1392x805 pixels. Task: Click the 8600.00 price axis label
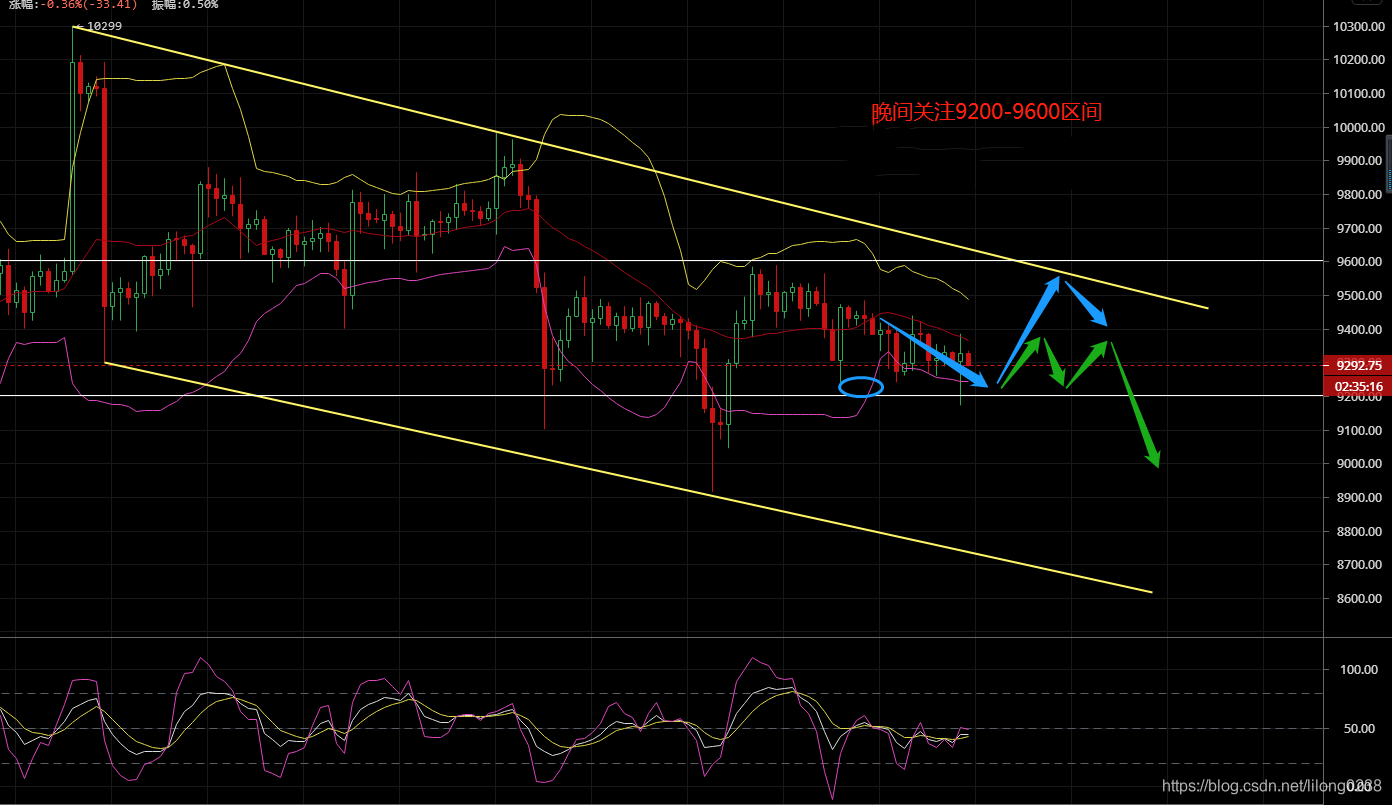pos(1358,599)
